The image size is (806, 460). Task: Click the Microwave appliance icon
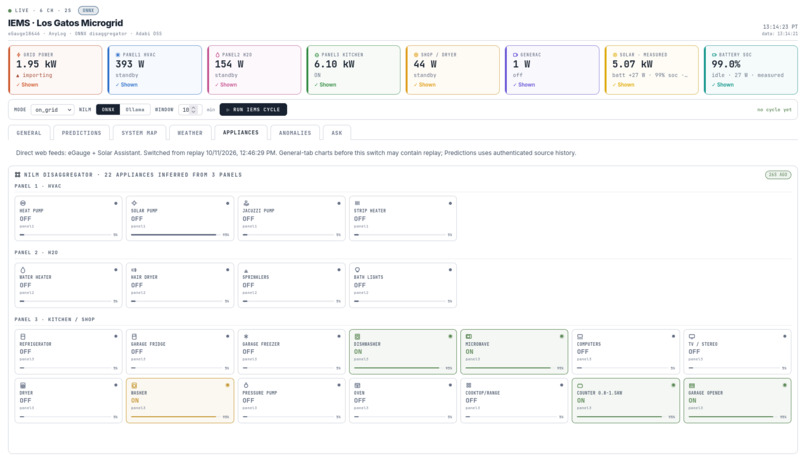coord(469,336)
